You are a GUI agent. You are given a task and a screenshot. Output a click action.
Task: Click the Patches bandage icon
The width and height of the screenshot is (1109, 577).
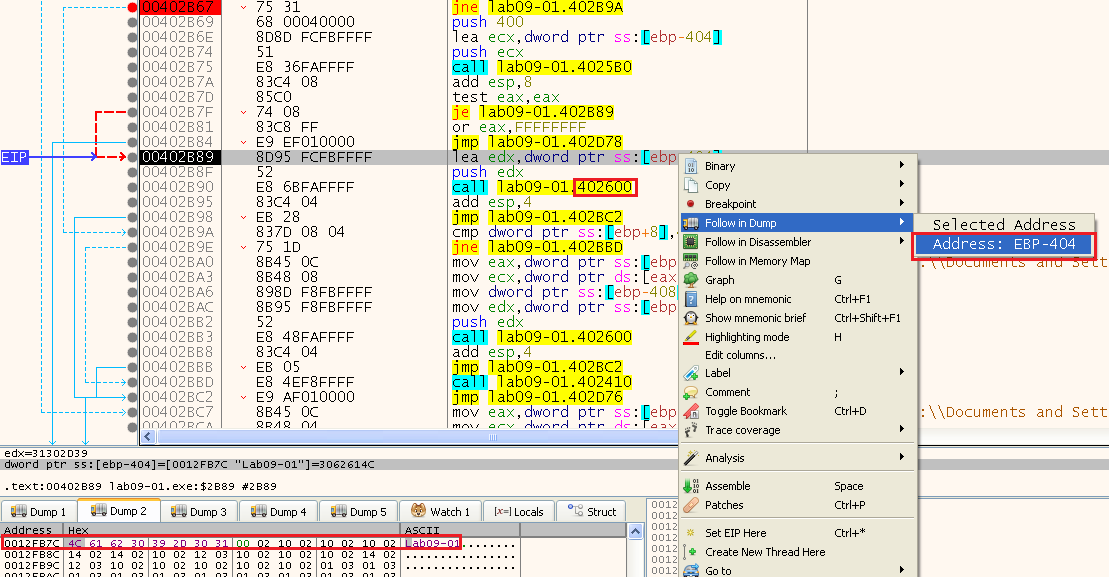[x=690, y=505]
